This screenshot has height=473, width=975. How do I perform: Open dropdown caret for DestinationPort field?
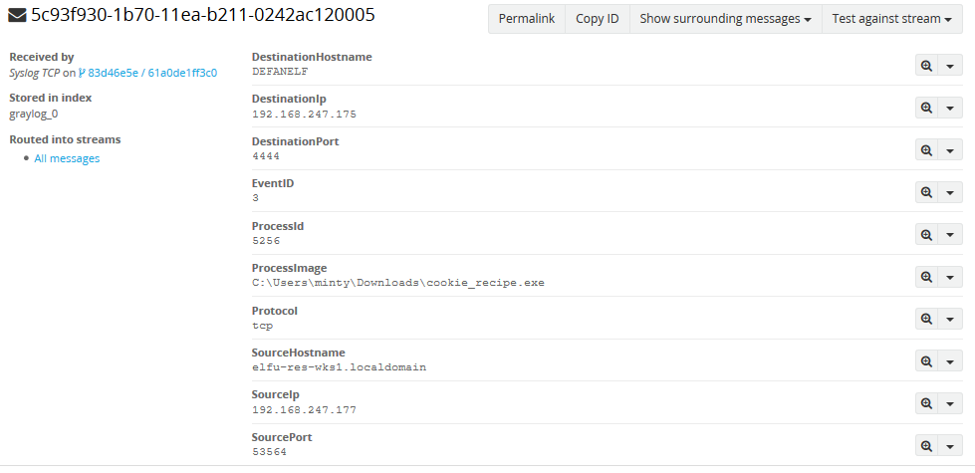point(950,150)
